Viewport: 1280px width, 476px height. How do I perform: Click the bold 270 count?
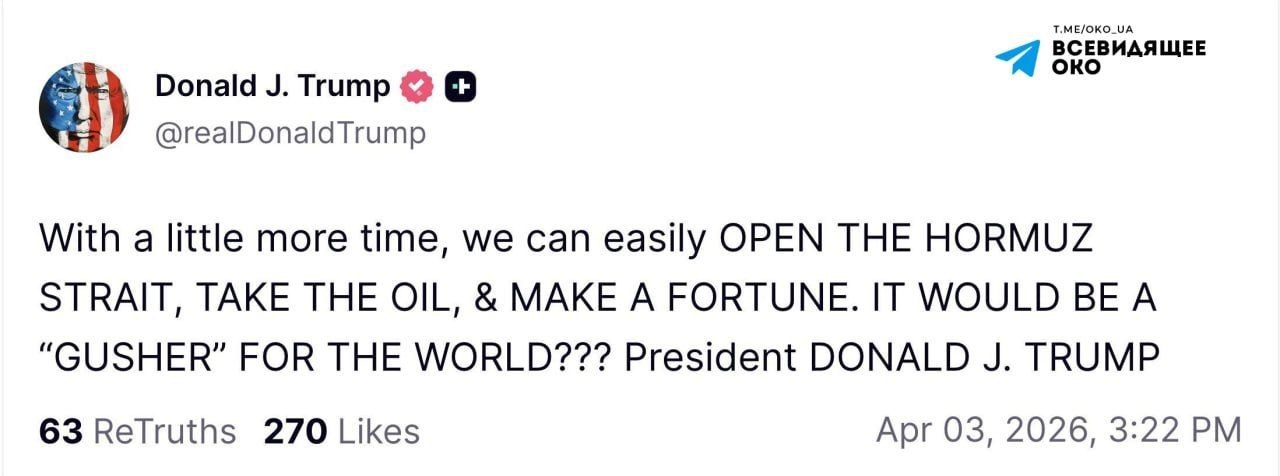(x=295, y=431)
